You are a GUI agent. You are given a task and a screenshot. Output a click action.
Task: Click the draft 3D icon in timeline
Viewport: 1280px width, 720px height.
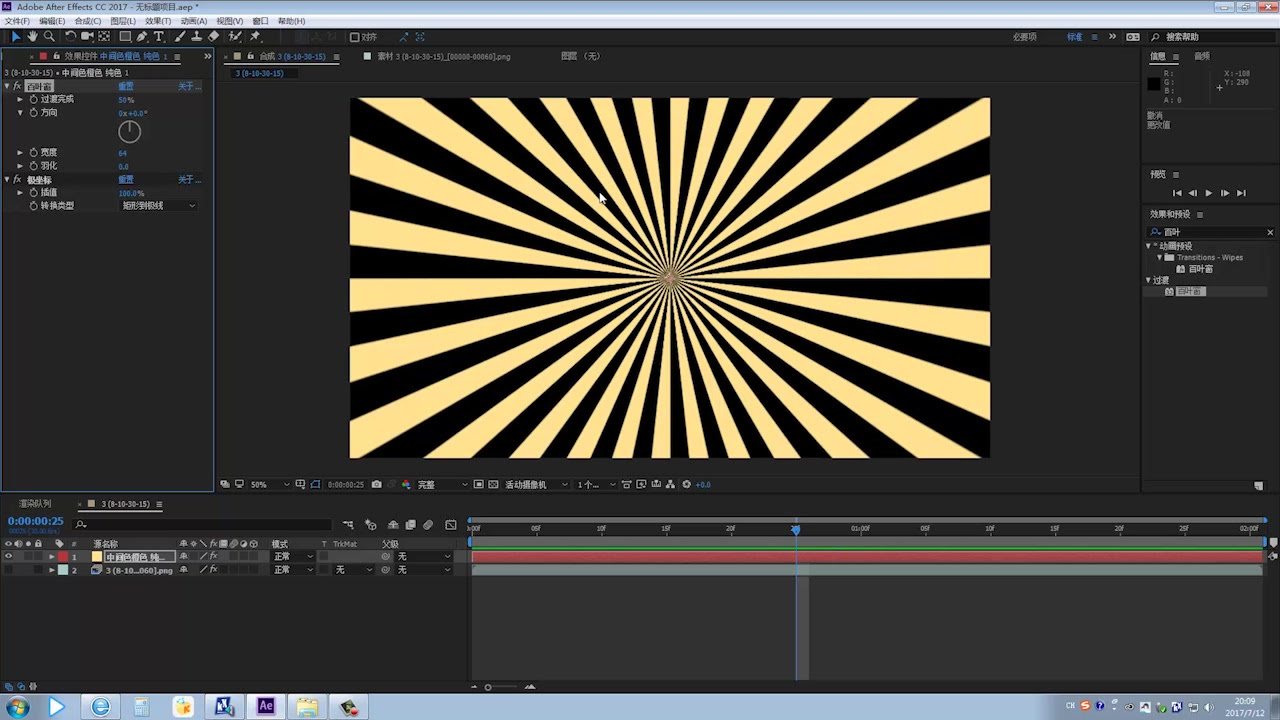point(371,525)
